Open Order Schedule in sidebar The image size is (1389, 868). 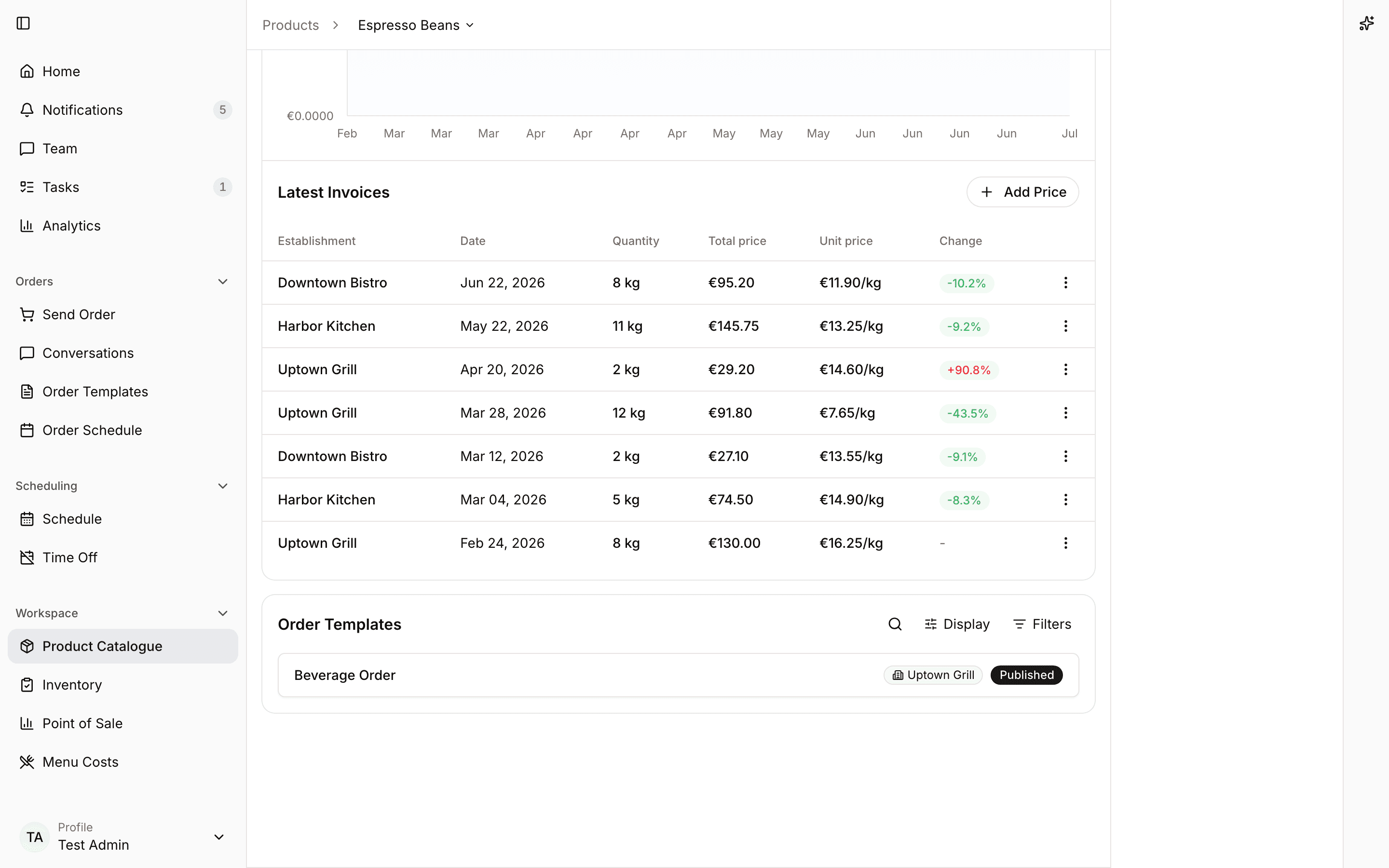click(123, 431)
